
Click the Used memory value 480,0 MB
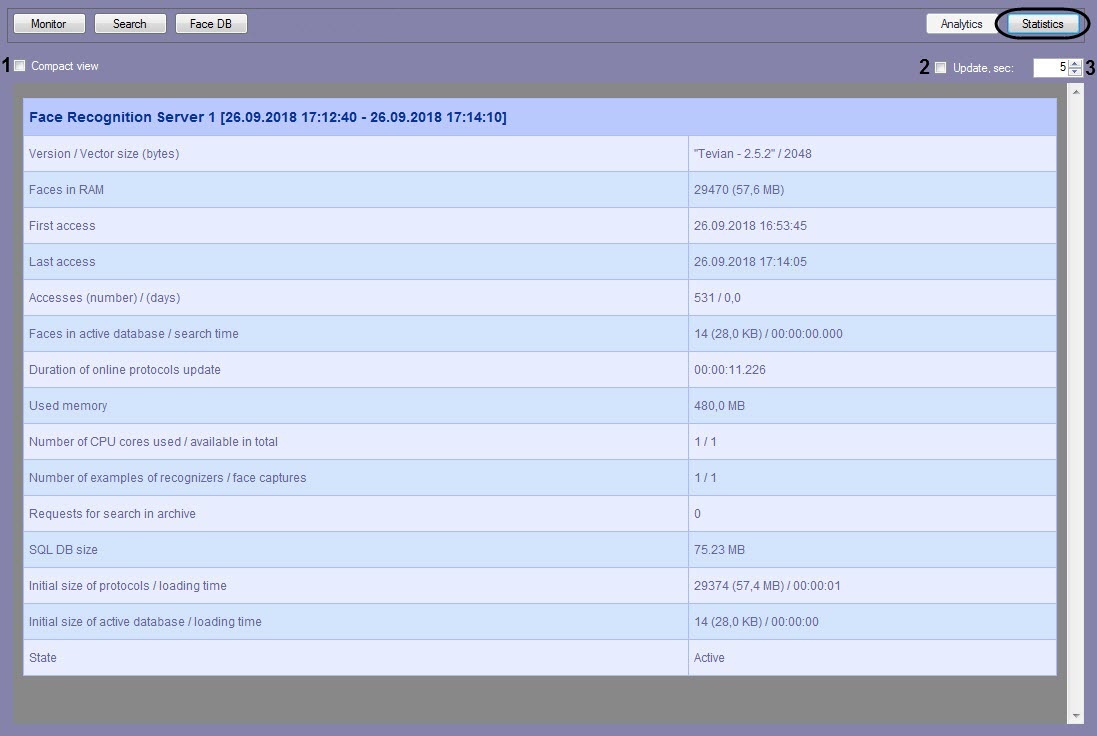[x=719, y=406]
